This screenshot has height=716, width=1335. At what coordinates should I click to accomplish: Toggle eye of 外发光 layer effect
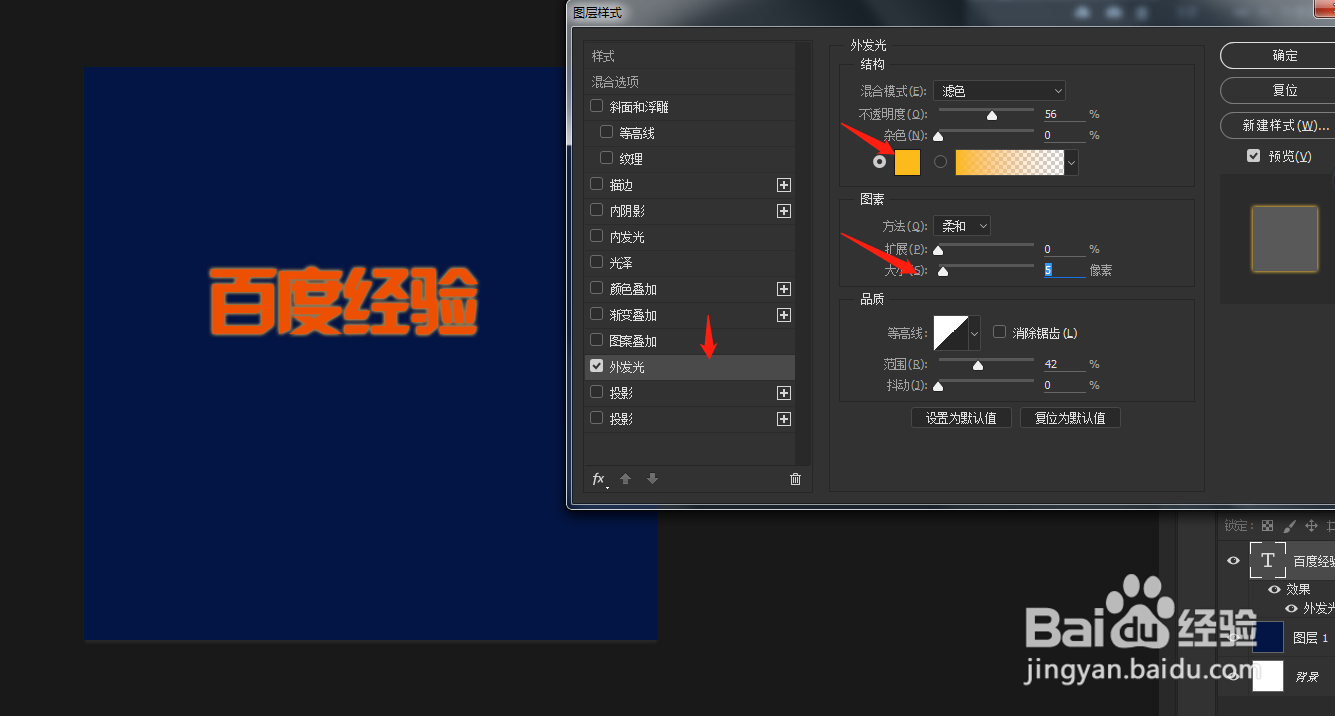tap(1291, 608)
